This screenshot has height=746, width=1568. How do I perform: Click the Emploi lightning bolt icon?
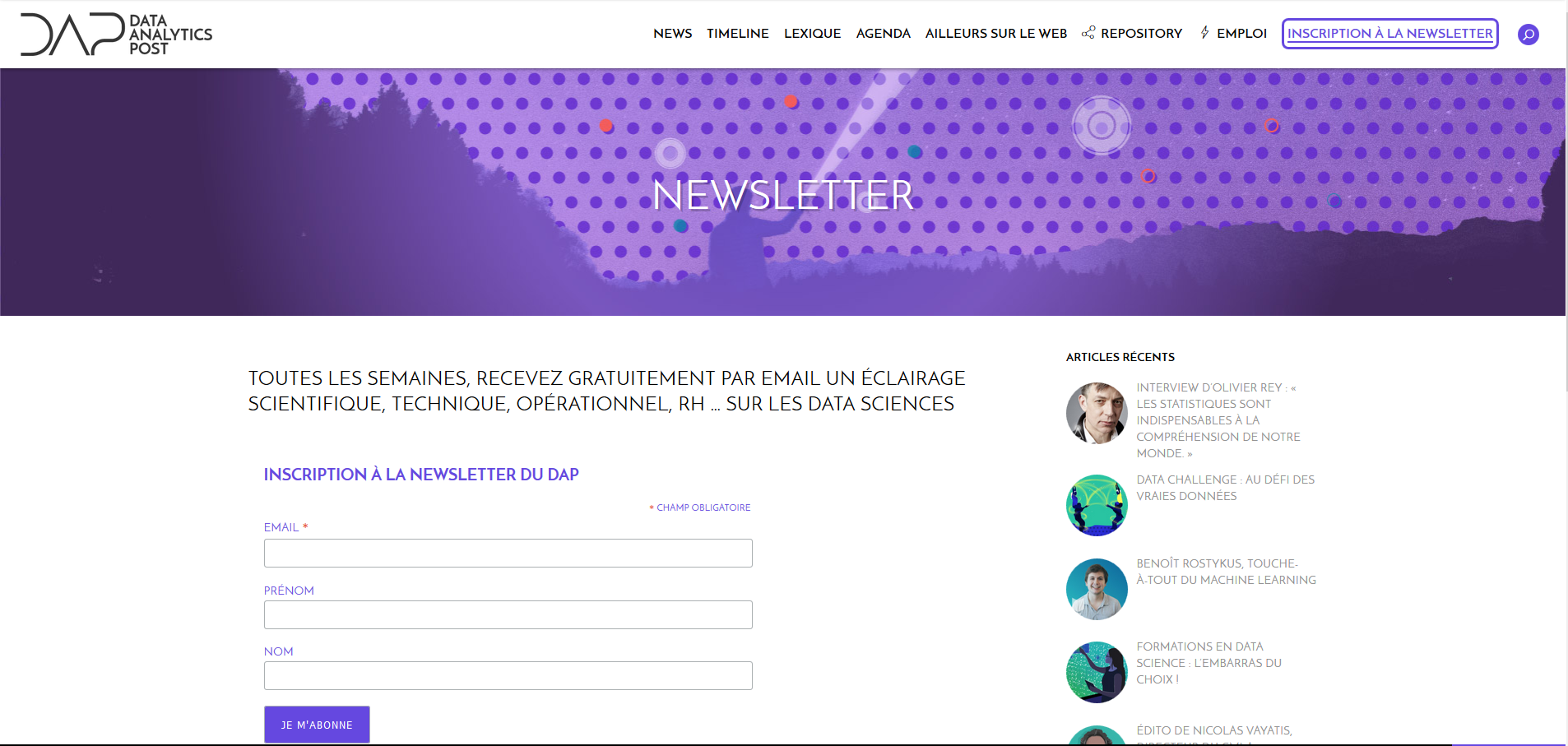coord(1204,33)
